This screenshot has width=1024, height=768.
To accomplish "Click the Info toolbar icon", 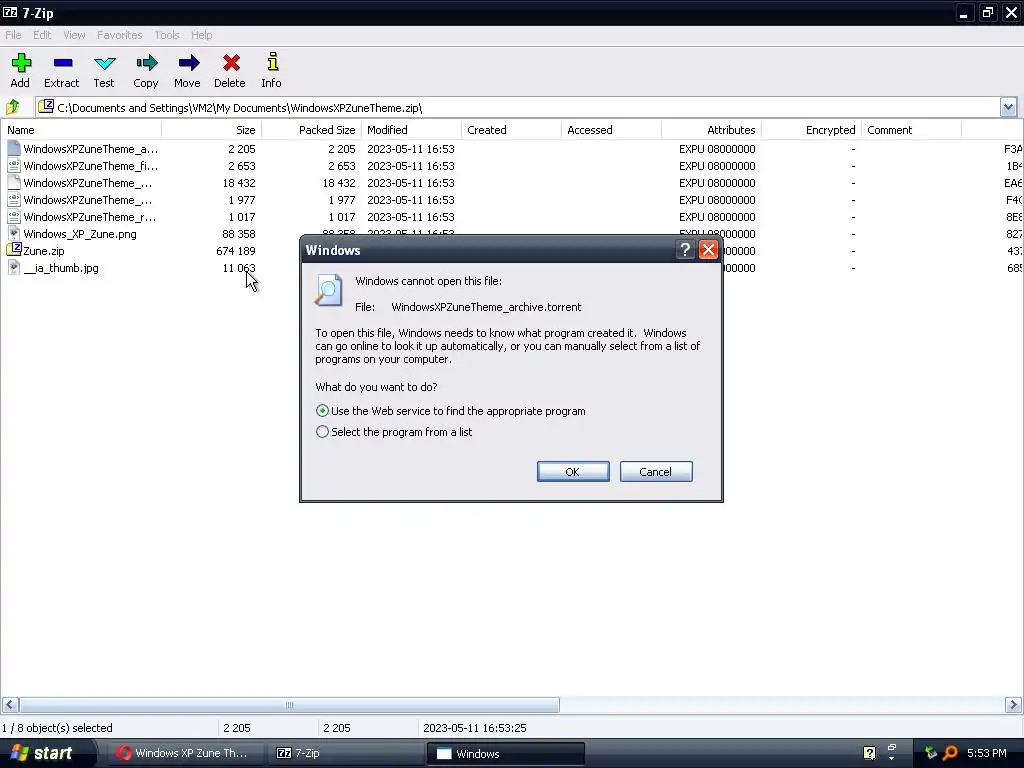I will [272, 62].
